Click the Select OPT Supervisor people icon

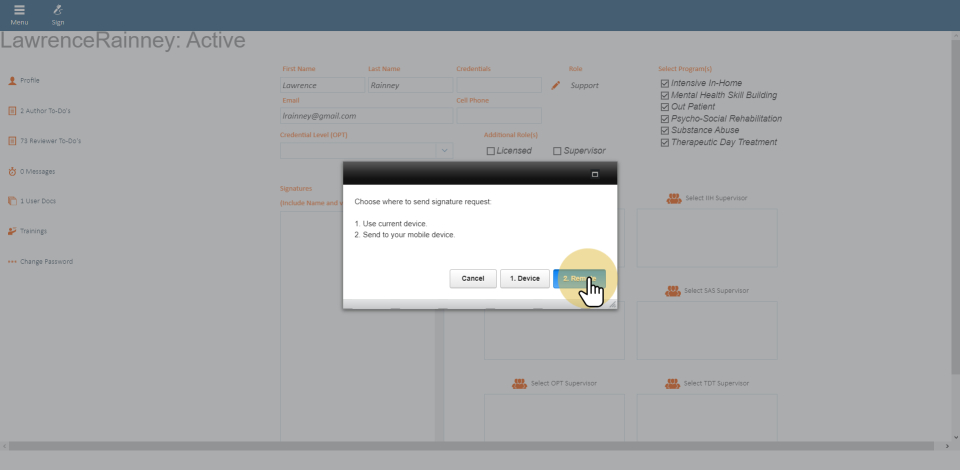pos(520,383)
